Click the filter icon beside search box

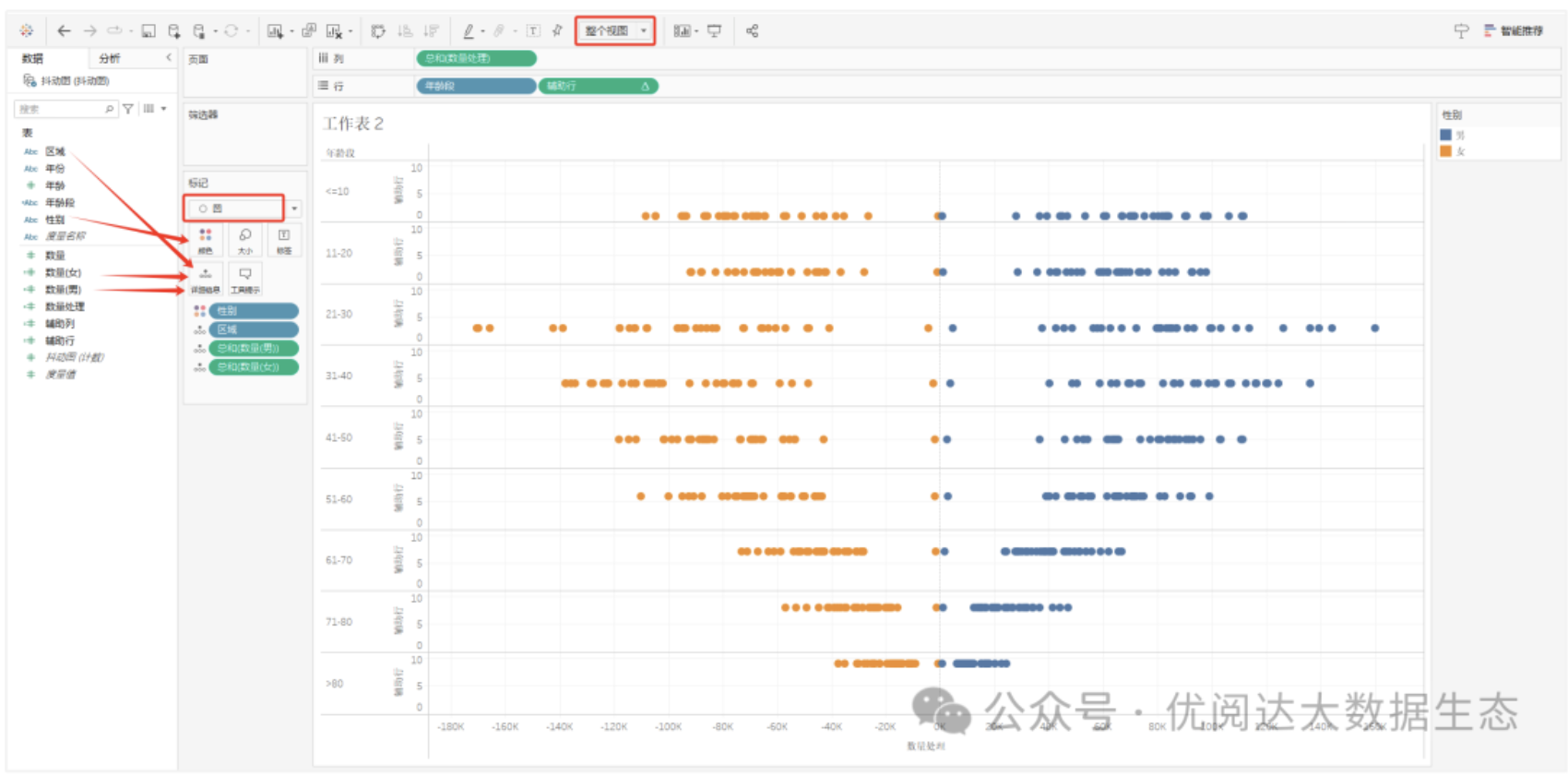(x=128, y=109)
